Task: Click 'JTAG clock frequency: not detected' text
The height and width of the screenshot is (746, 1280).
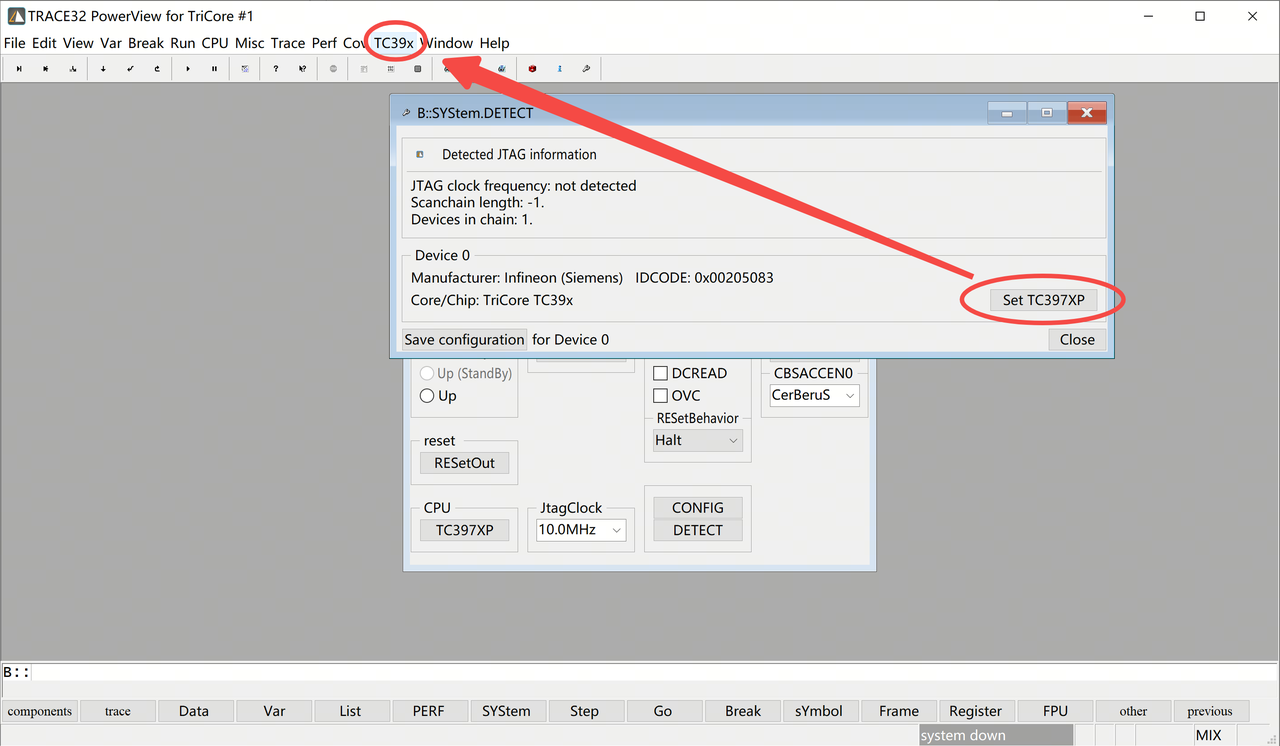Action: coord(523,185)
